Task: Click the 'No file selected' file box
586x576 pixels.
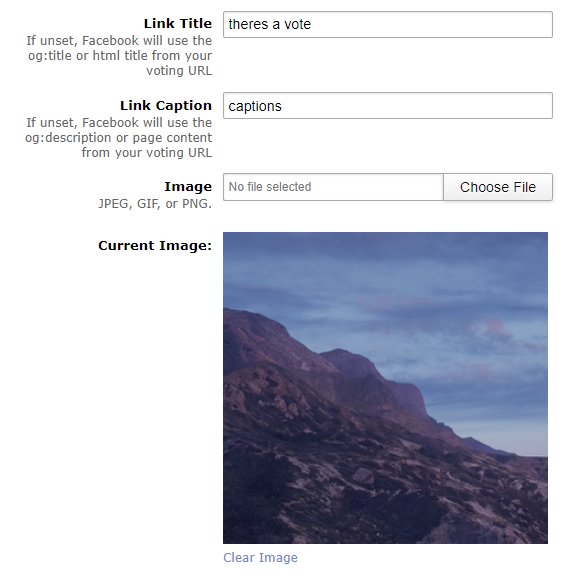Action: pyautogui.click(x=333, y=187)
